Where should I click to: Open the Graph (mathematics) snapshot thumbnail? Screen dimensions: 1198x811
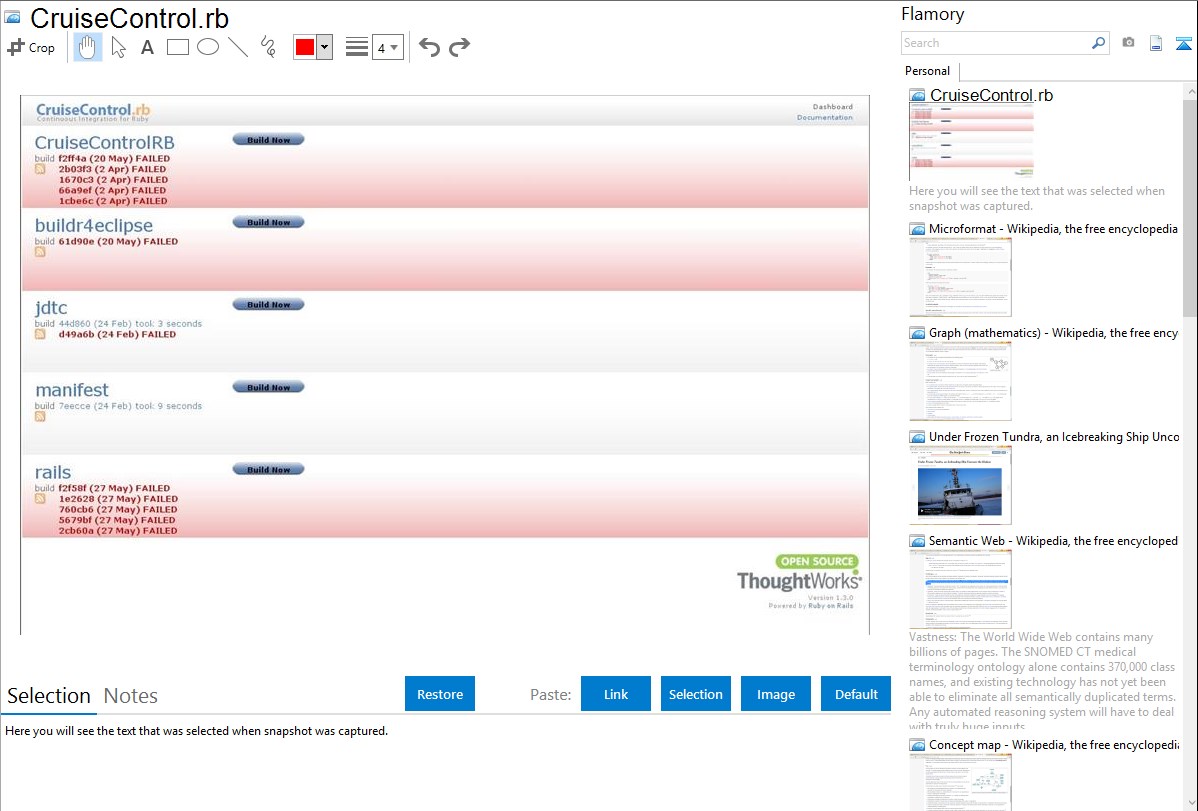[x=960, y=381]
